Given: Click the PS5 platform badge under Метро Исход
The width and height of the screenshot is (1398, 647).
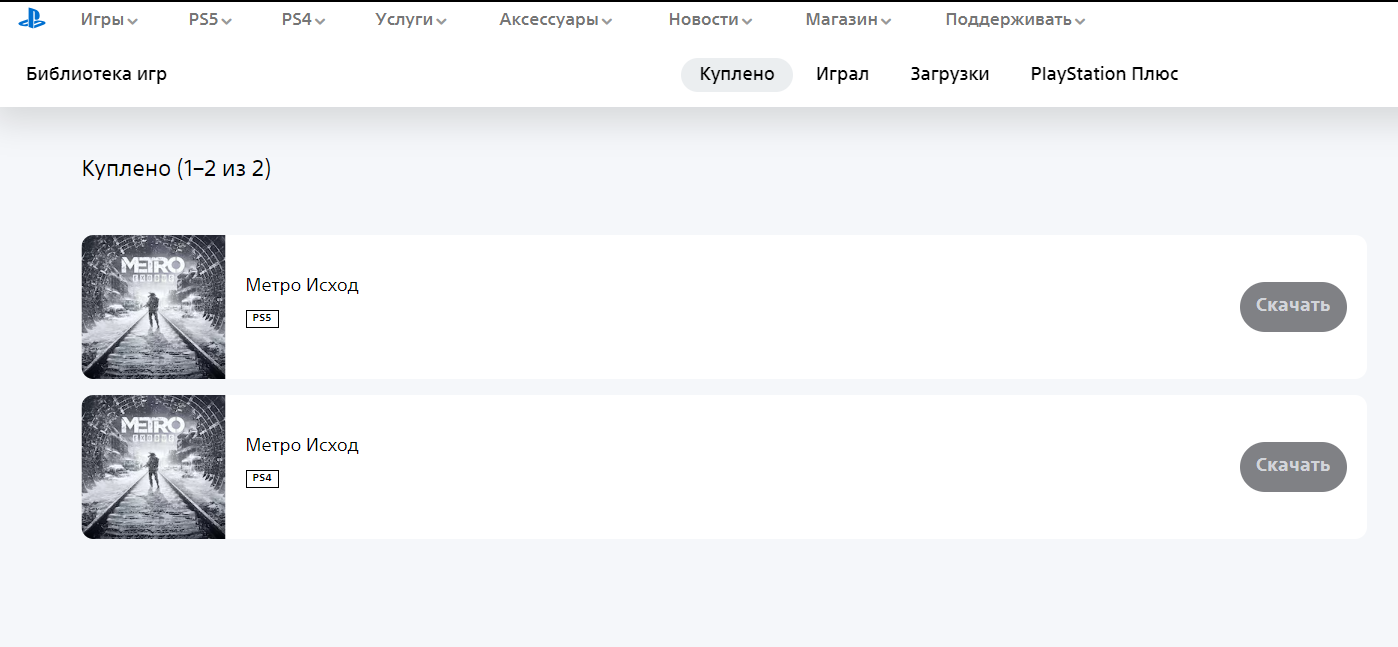Looking at the screenshot, I should click(262, 318).
